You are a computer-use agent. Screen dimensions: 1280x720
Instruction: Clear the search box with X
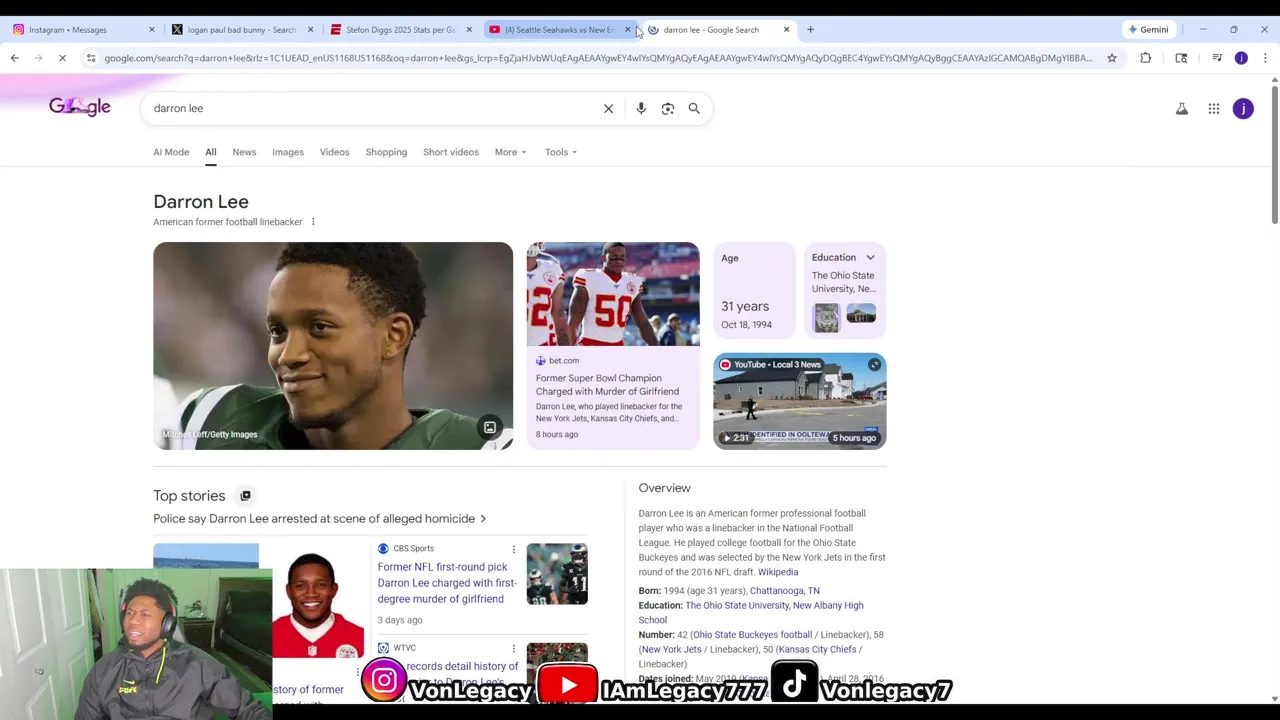(608, 108)
